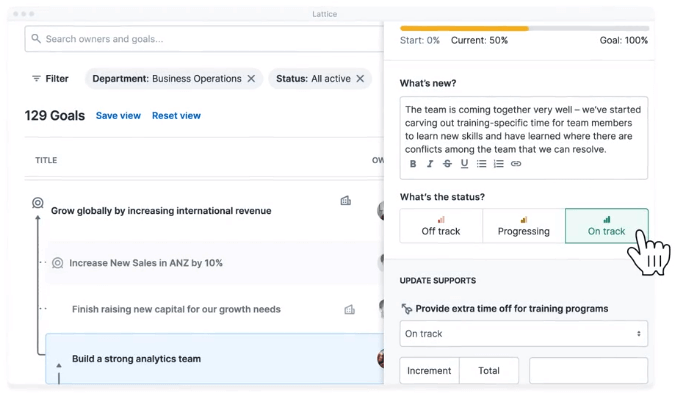Collapse the Build a strong analytics team arrow
Viewport: 684px width, 398px height.
(x=59, y=366)
